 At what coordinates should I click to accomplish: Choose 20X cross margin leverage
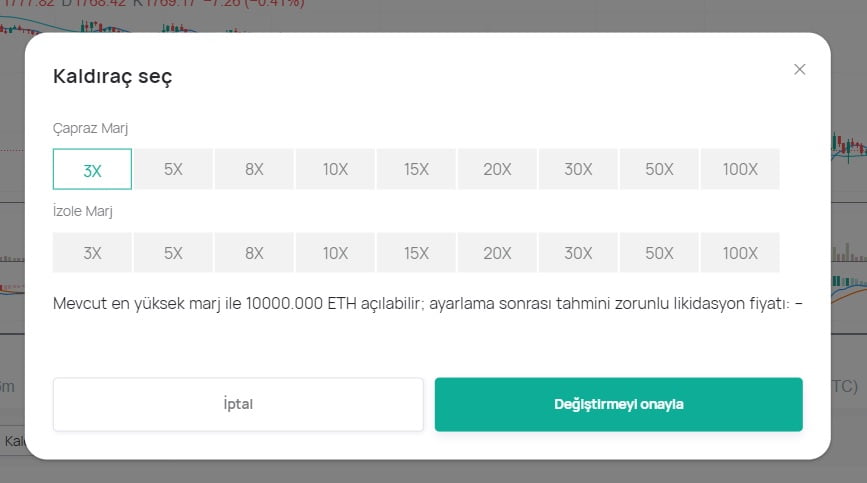click(x=497, y=170)
